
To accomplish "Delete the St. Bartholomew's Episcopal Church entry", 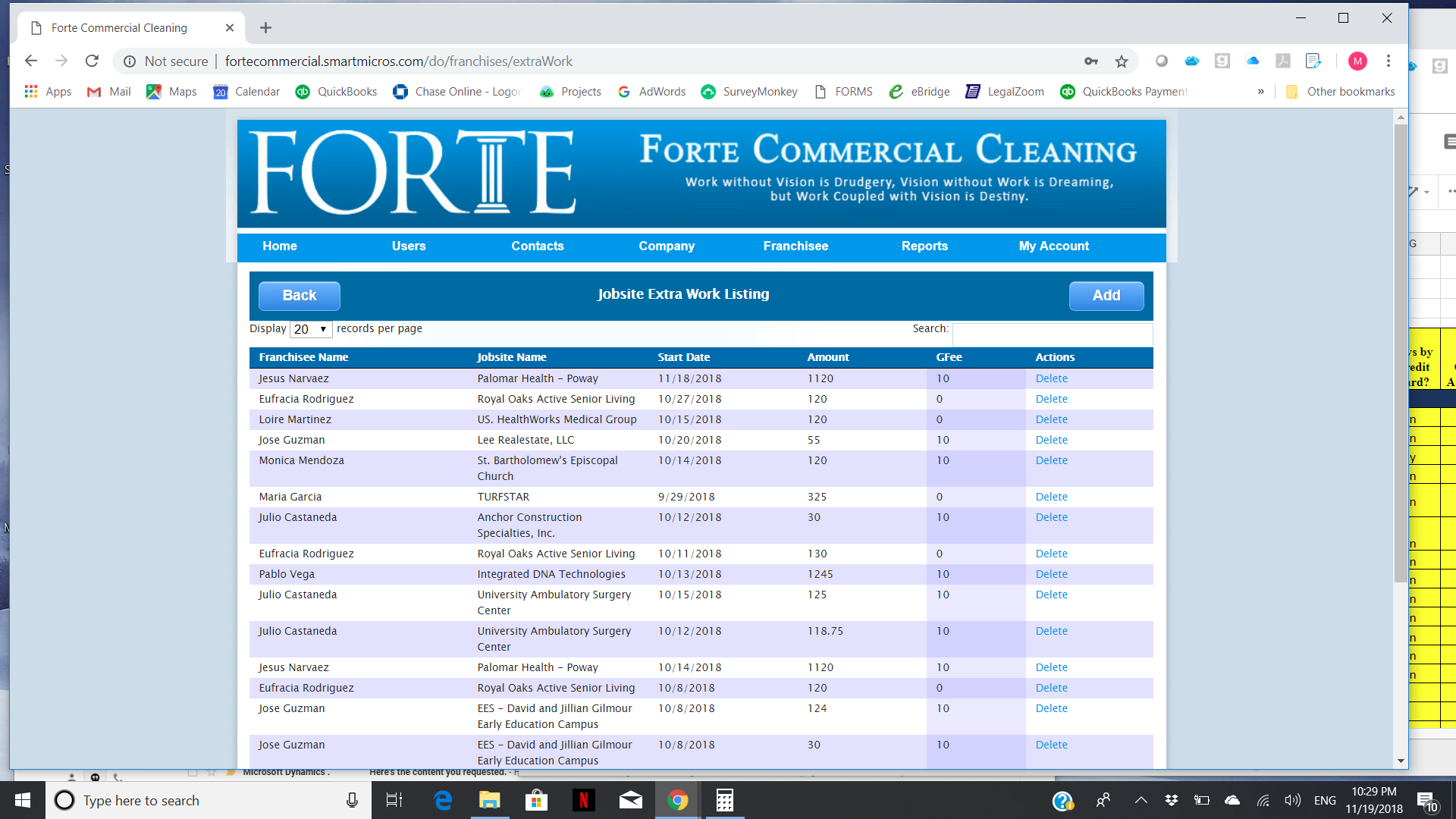I will tap(1051, 460).
